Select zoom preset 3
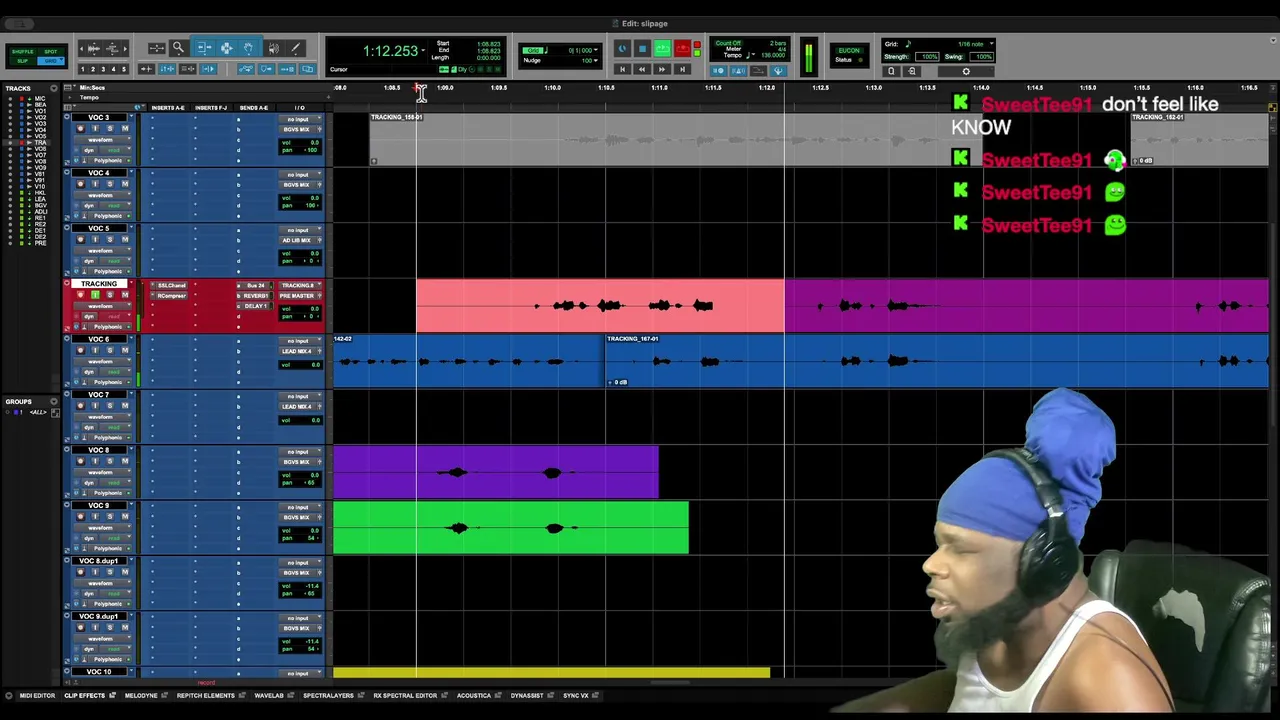This screenshot has width=1280, height=720. coord(103,69)
